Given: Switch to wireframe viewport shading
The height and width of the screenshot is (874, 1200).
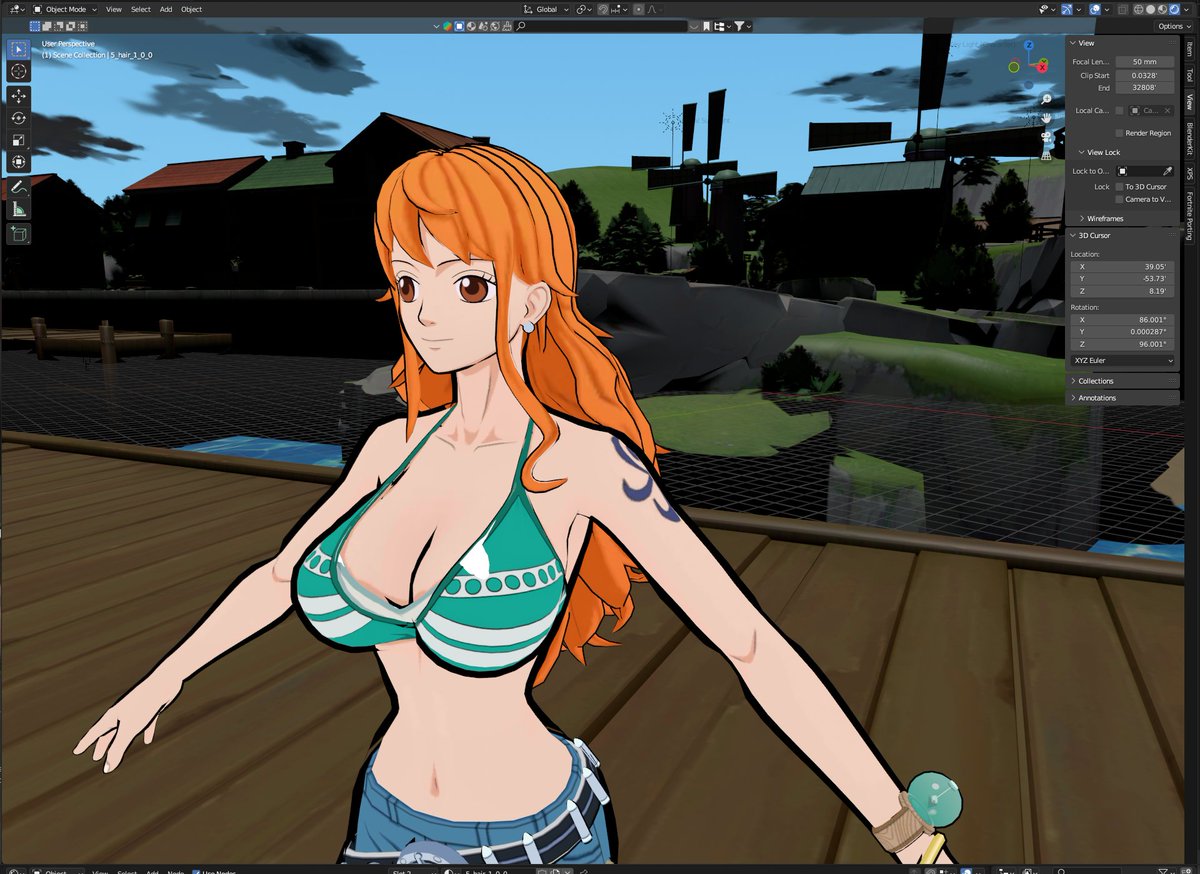Looking at the screenshot, I should pyautogui.click(x=1138, y=9).
